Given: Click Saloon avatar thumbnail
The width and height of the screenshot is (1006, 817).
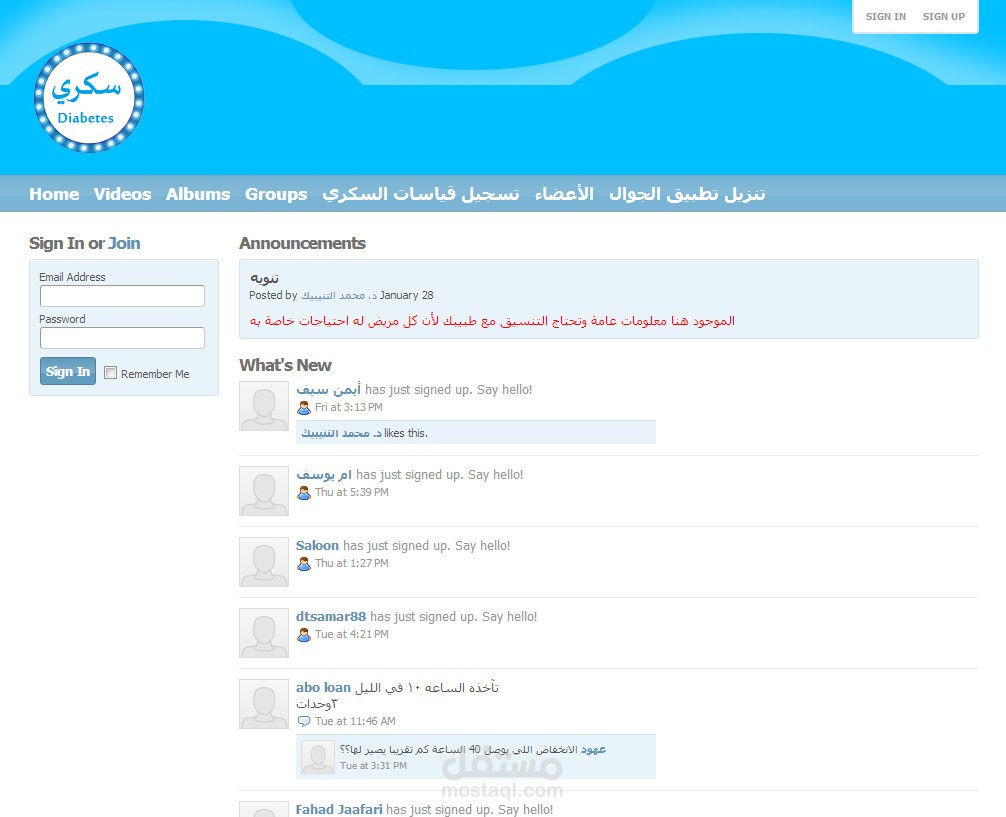Looking at the screenshot, I should pyautogui.click(x=264, y=562).
